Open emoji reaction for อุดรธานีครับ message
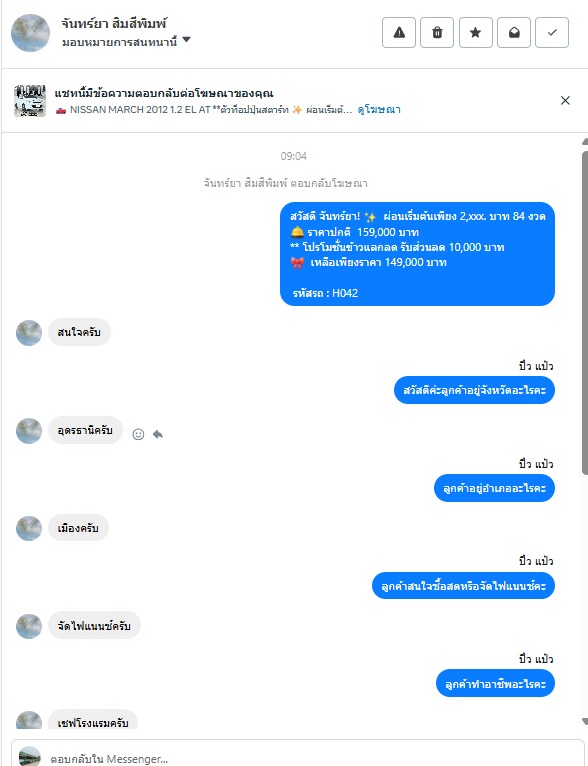The image size is (588, 766). coord(138,434)
